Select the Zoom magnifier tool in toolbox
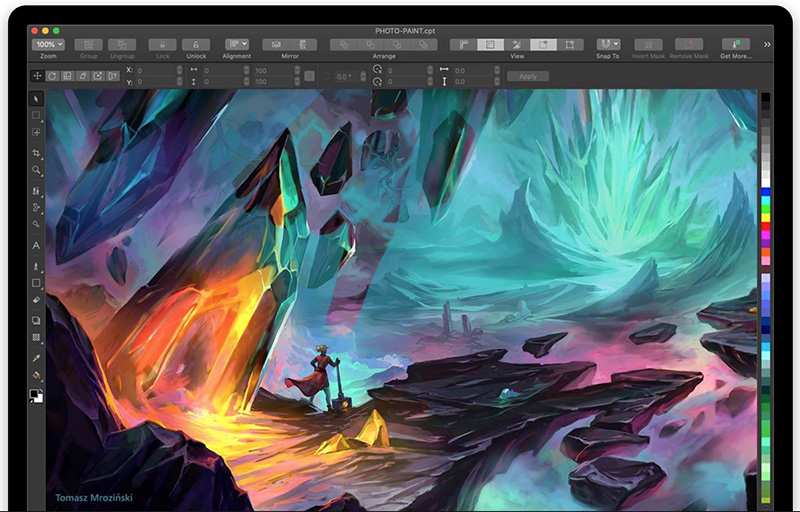The height and width of the screenshot is (512, 800). (x=36, y=170)
